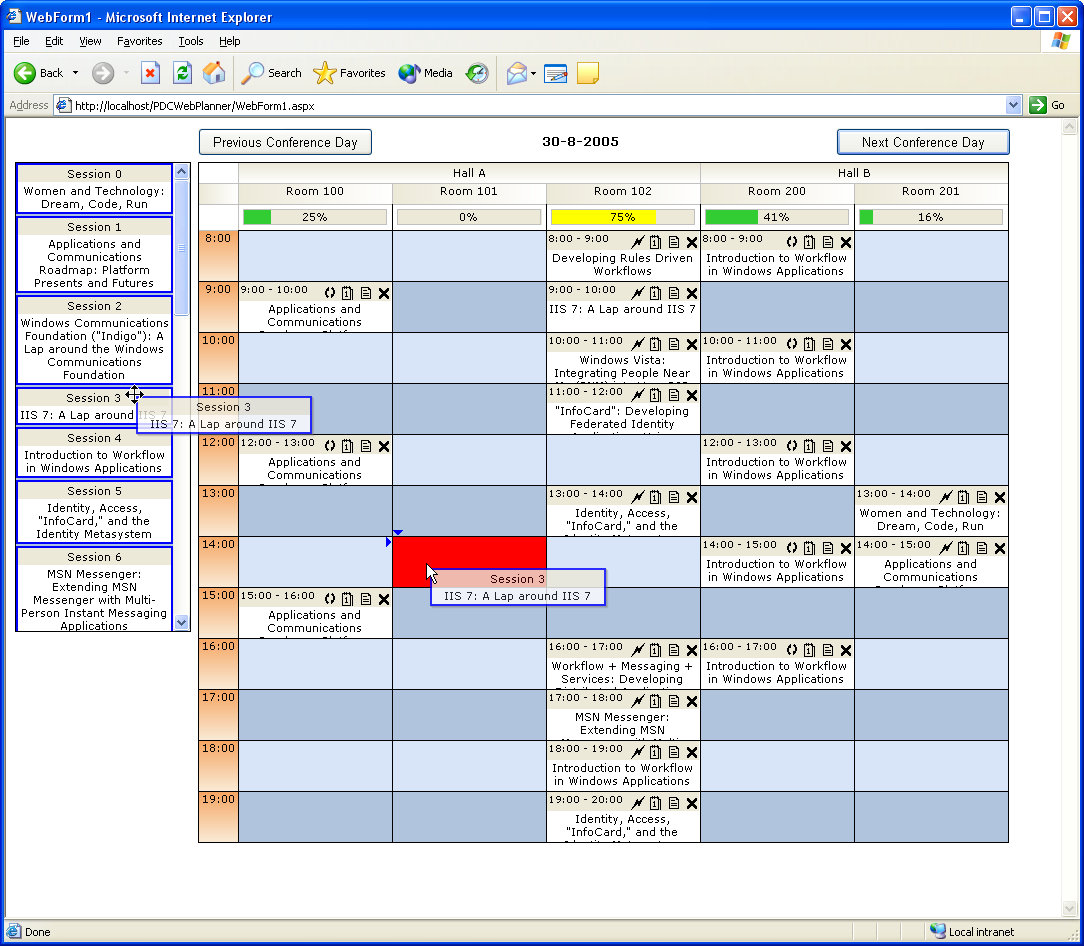Click the Back navigation button
1084x946 pixels.
point(39,73)
